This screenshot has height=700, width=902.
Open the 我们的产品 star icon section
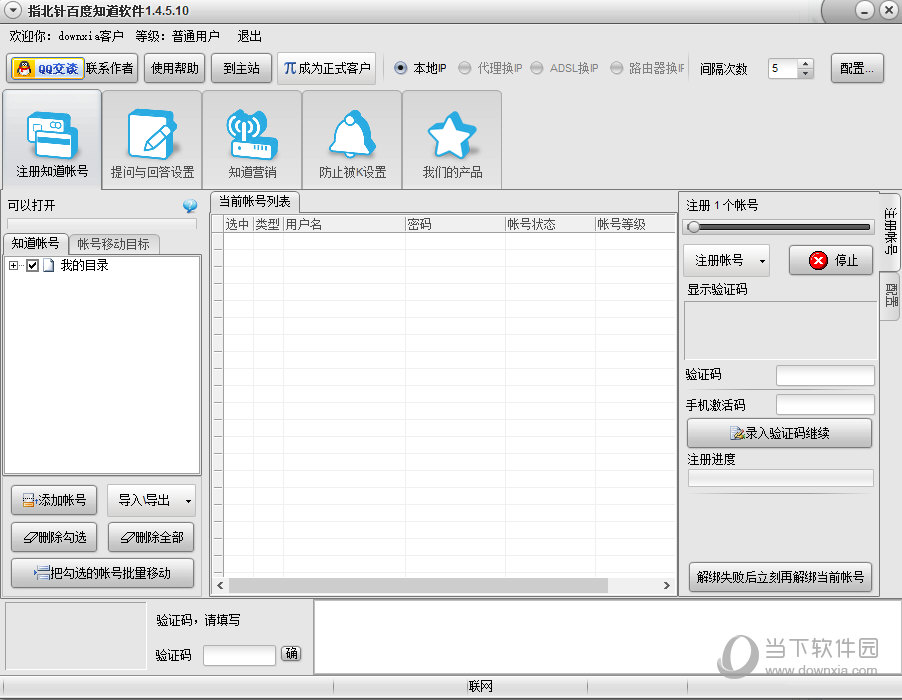point(452,139)
